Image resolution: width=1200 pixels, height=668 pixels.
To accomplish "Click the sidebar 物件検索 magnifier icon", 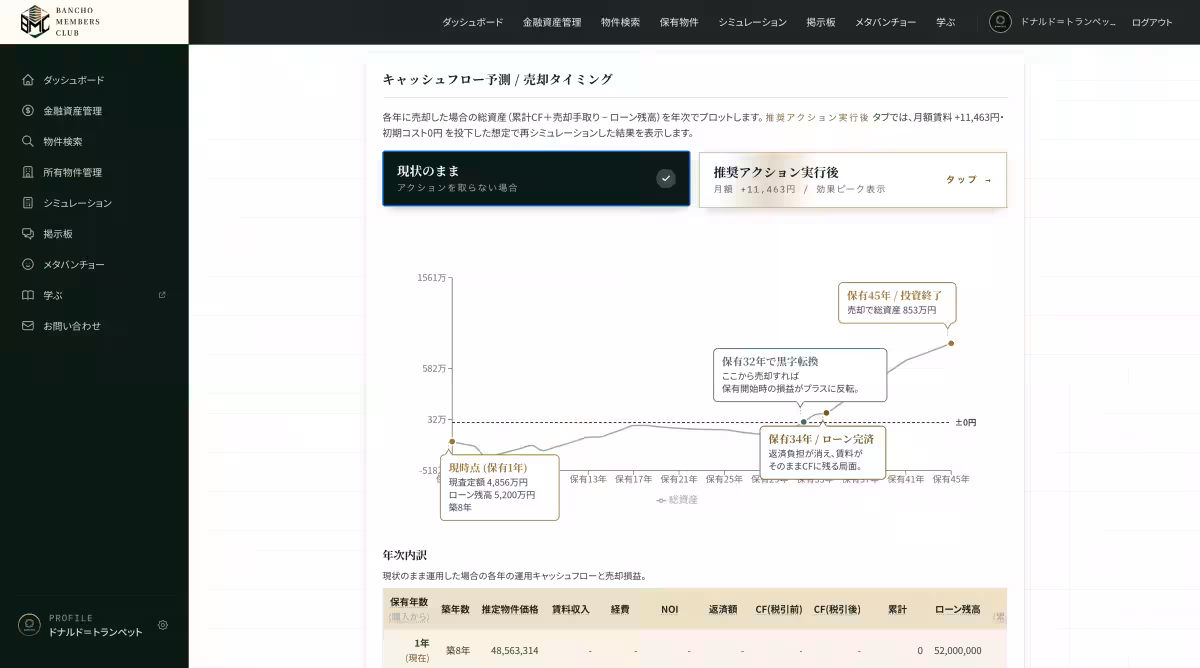I will pyautogui.click(x=28, y=141).
